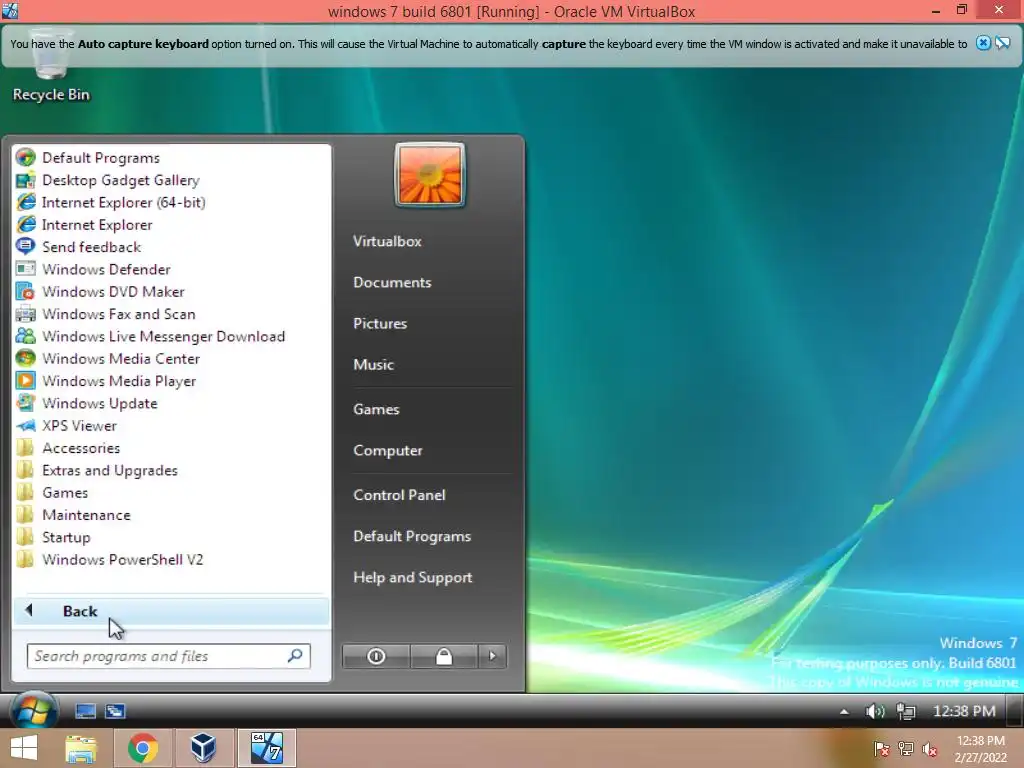Open Windows Live Messenger Download
1024x768 pixels.
[x=163, y=336]
